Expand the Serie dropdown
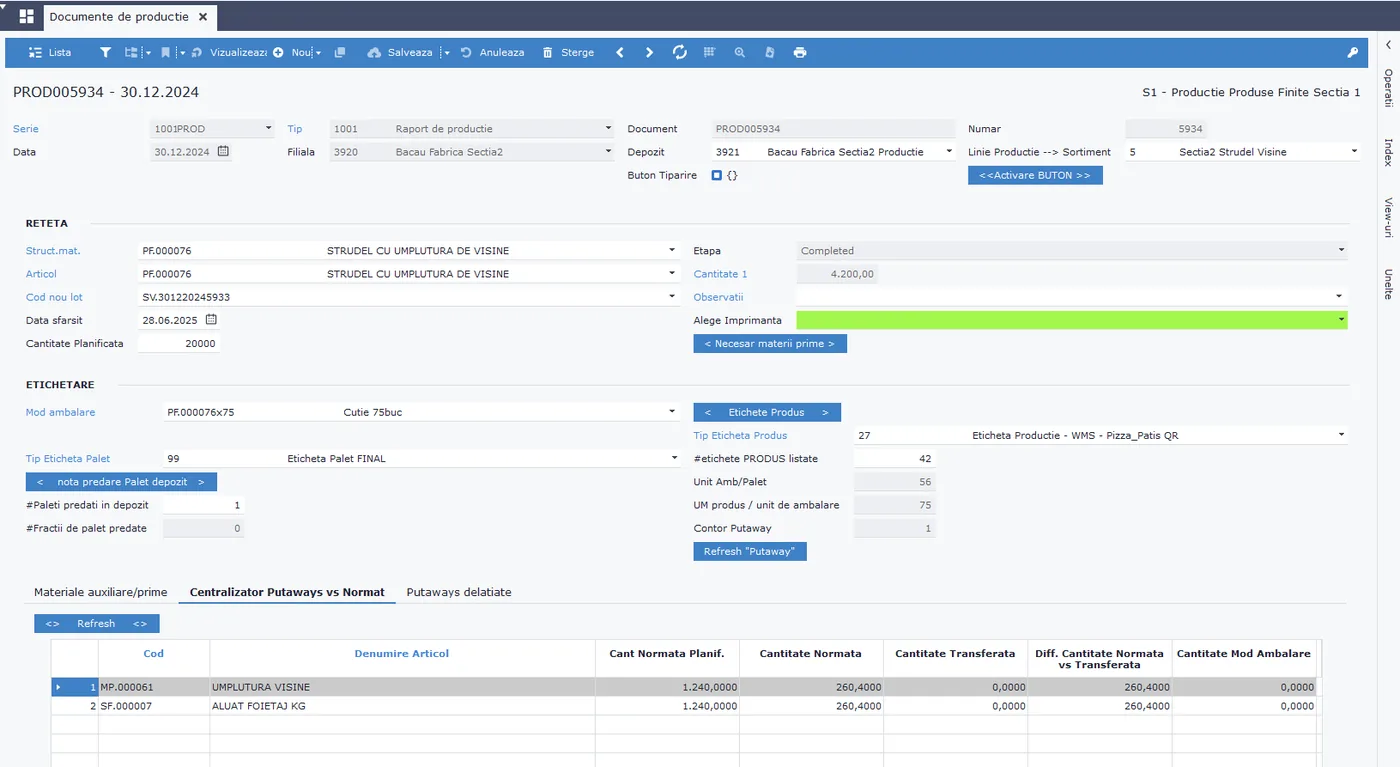This screenshot has width=1400, height=767. click(x=269, y=129)
